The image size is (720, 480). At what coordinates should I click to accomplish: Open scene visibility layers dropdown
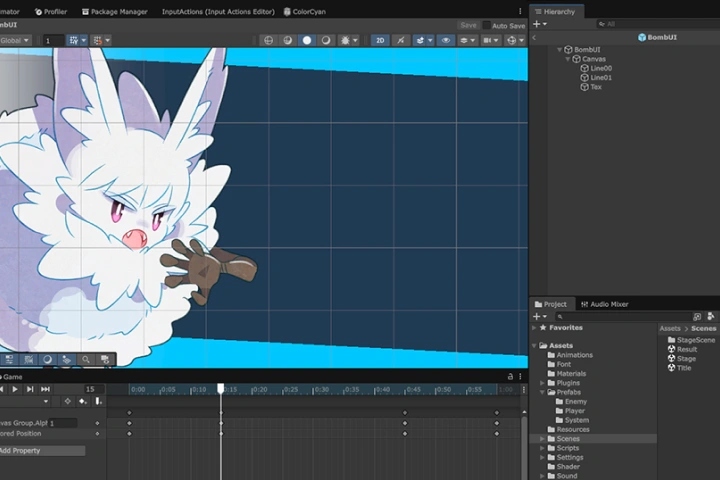point(467,40)
